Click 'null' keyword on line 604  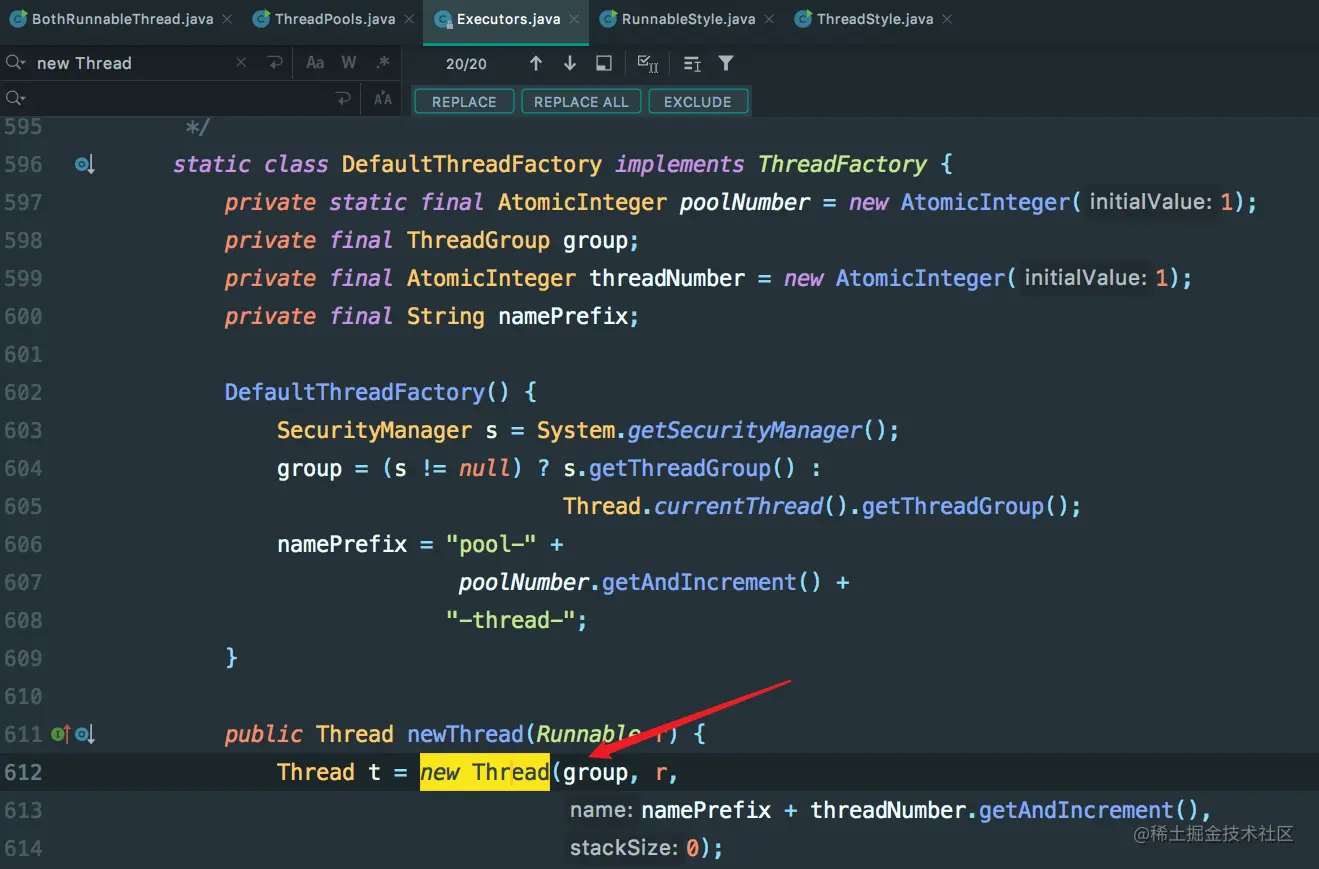point(485,468)
